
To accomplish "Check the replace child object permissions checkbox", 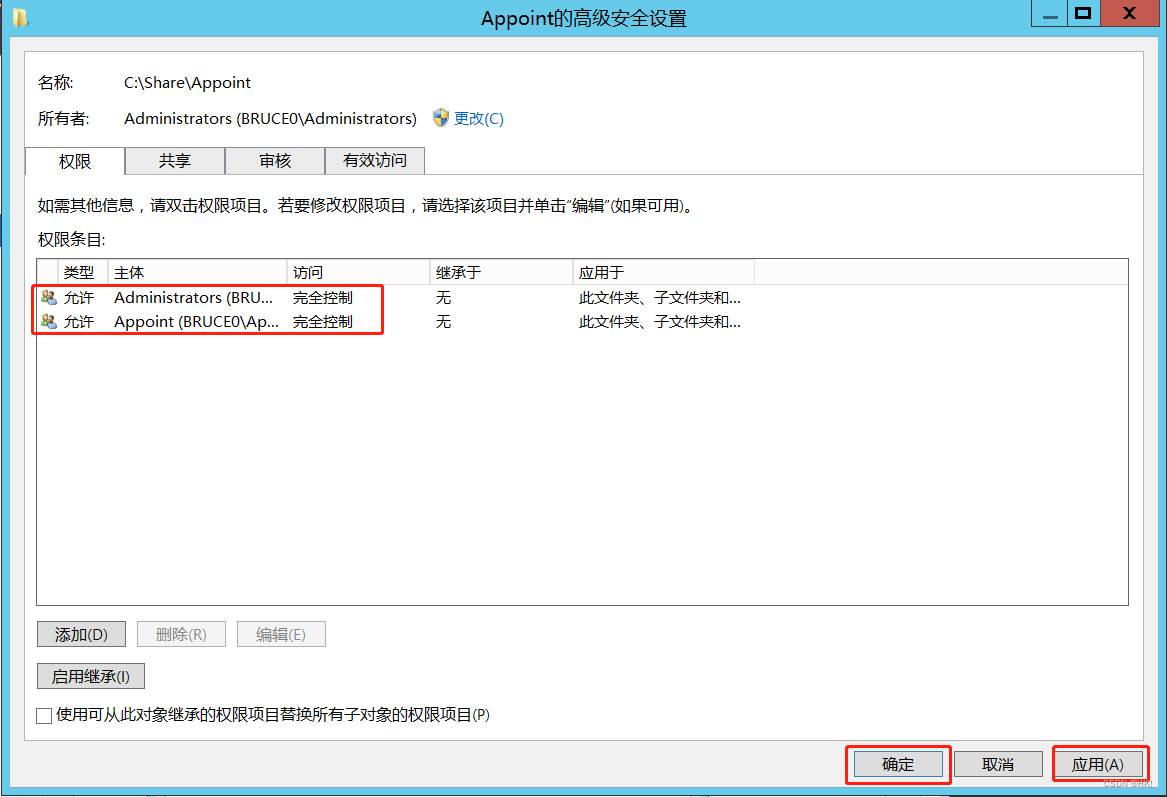I will click(x=44, y=715).
